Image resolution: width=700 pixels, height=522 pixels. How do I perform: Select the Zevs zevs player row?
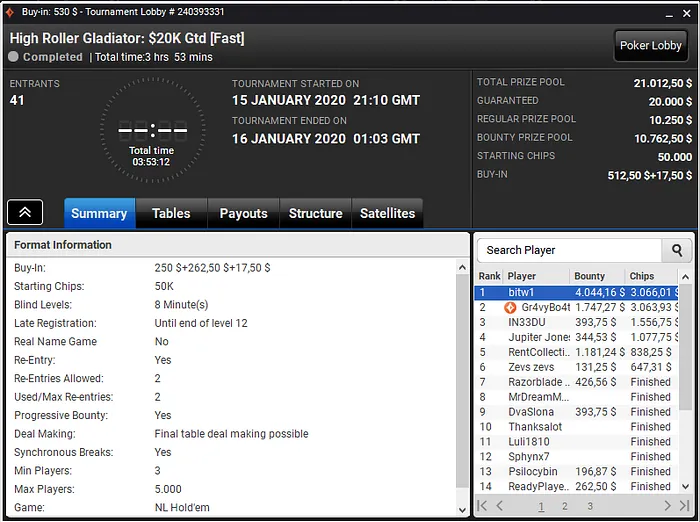click(577, 367)
